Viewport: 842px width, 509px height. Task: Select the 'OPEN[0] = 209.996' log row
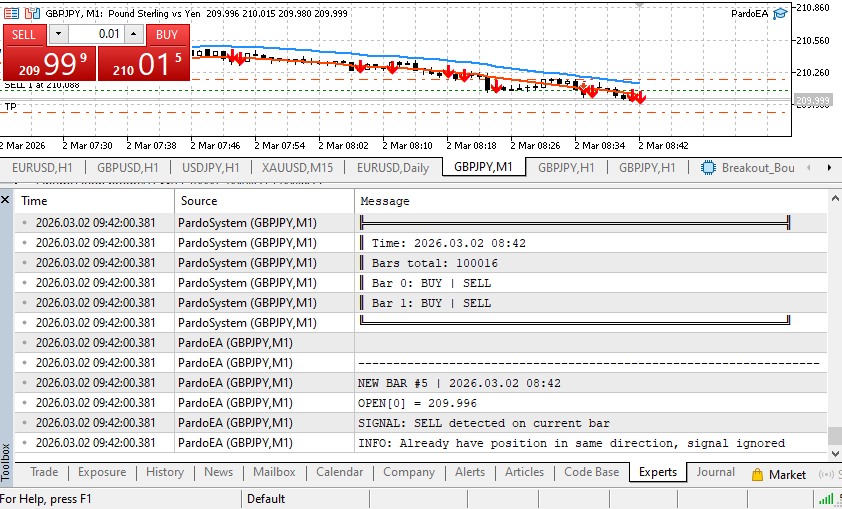point(421,402)
